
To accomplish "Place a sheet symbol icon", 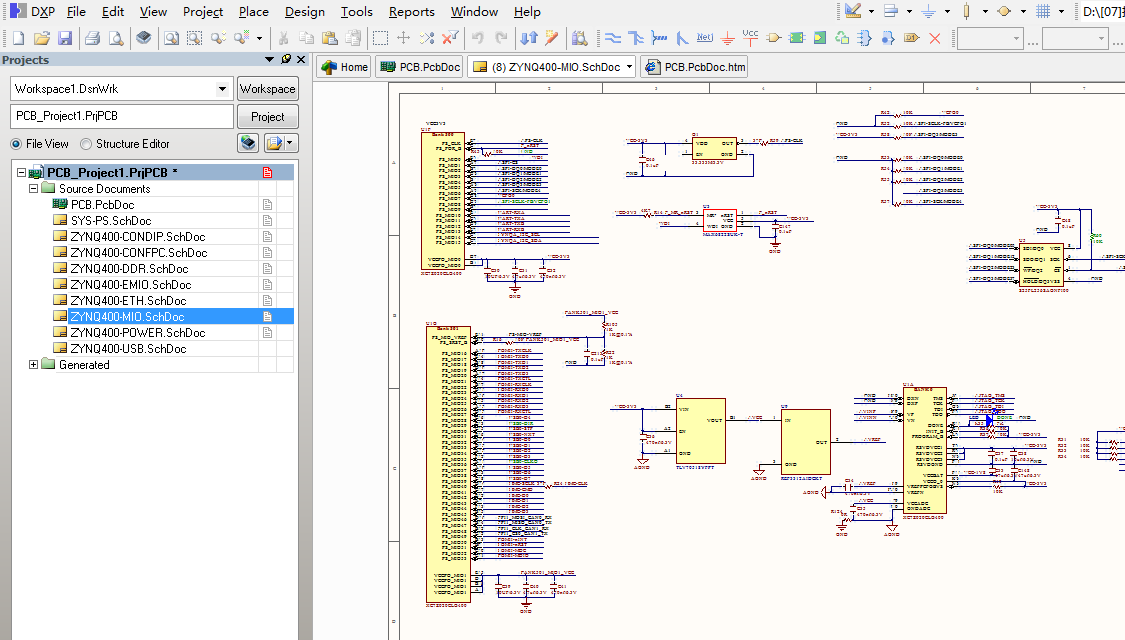I will [796, 38].
